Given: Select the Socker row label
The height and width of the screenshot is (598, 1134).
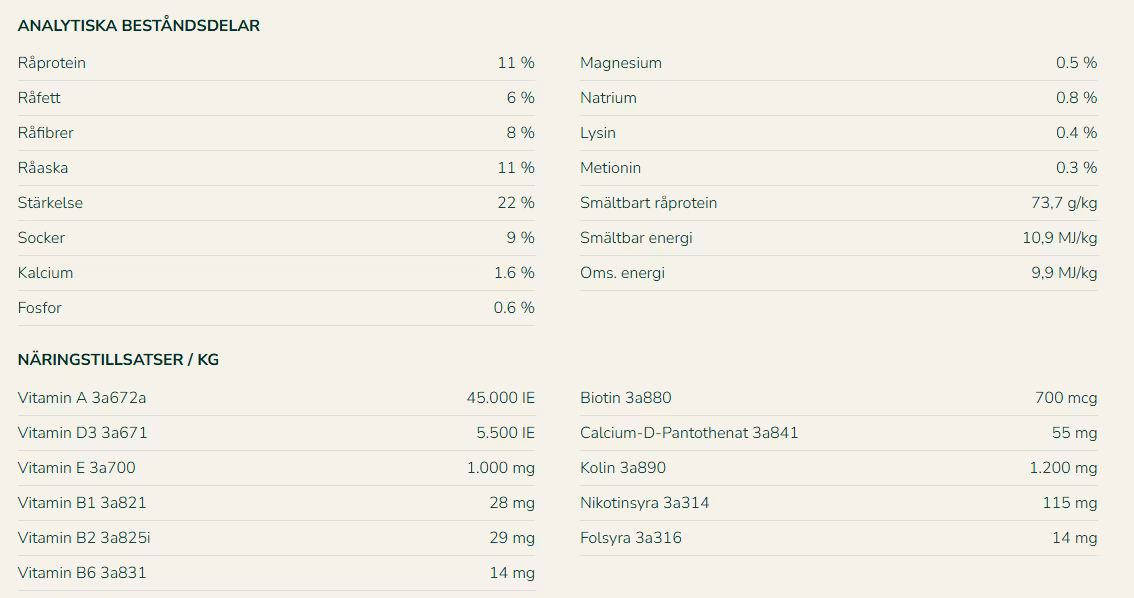Looking at the screenshot, I should click(x=41, y=238).
